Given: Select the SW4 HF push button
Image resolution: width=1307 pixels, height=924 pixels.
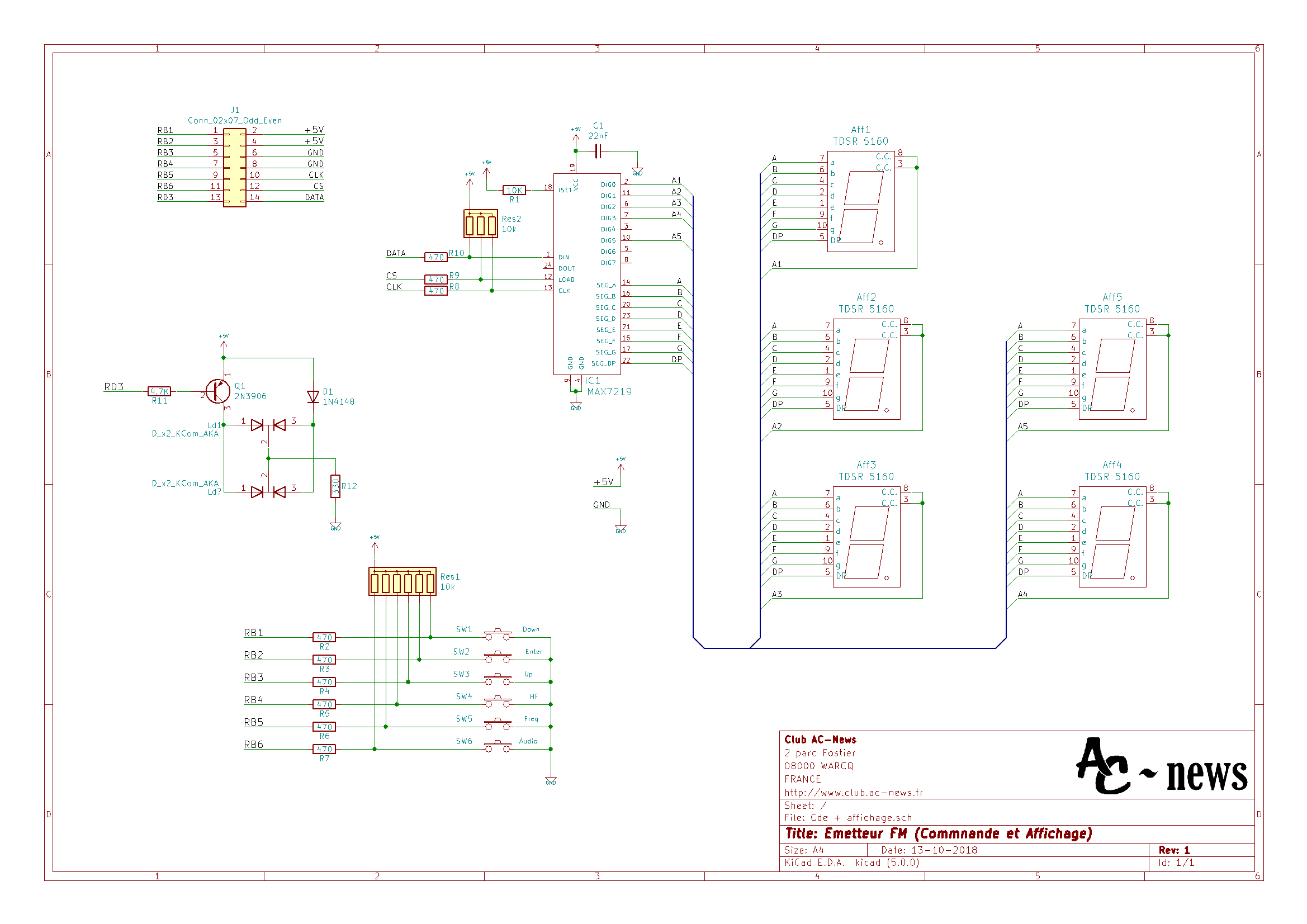Looking at the screenshot, I should (498, 702).
